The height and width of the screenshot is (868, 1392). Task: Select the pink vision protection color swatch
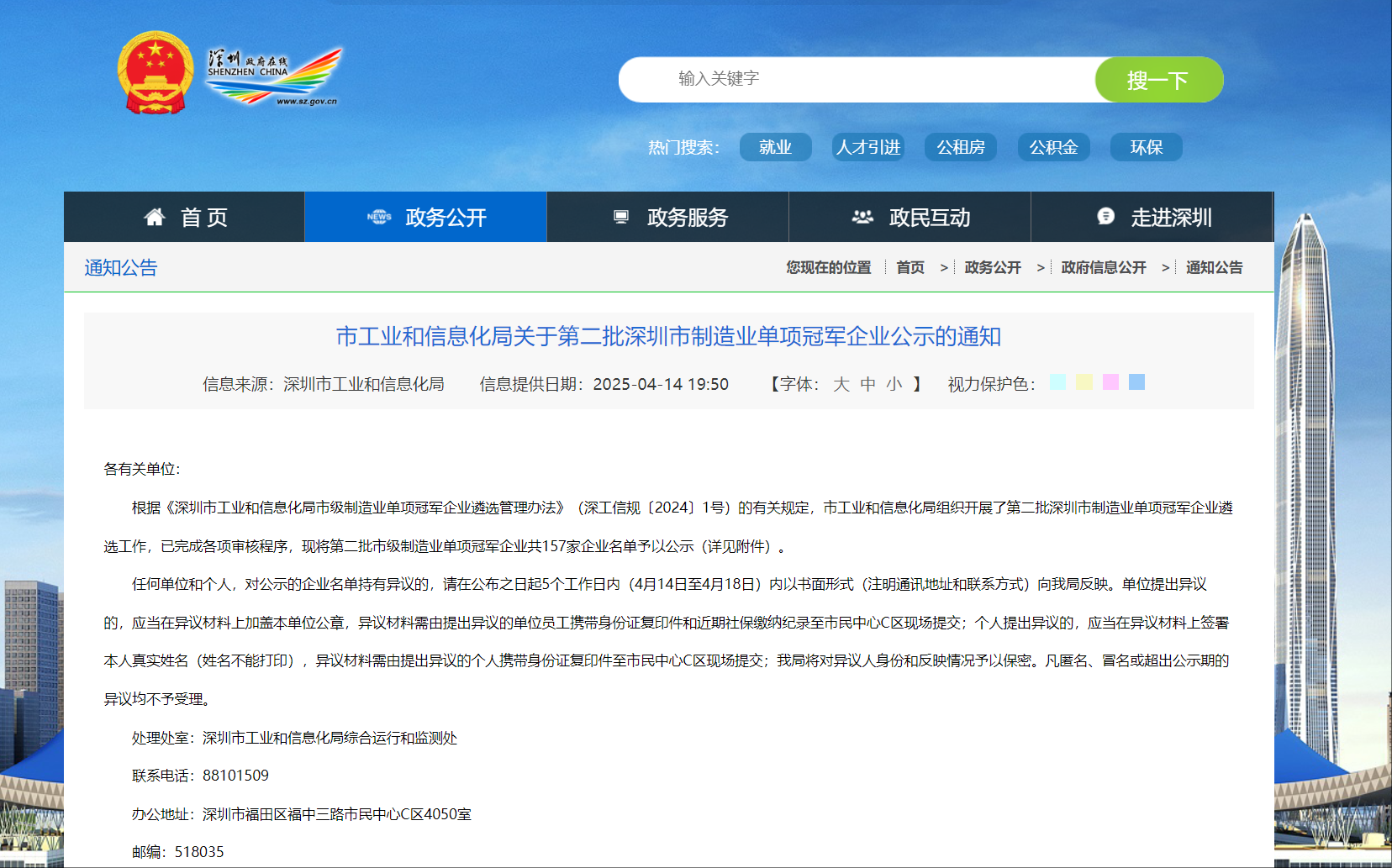[x=1110, y=381]
